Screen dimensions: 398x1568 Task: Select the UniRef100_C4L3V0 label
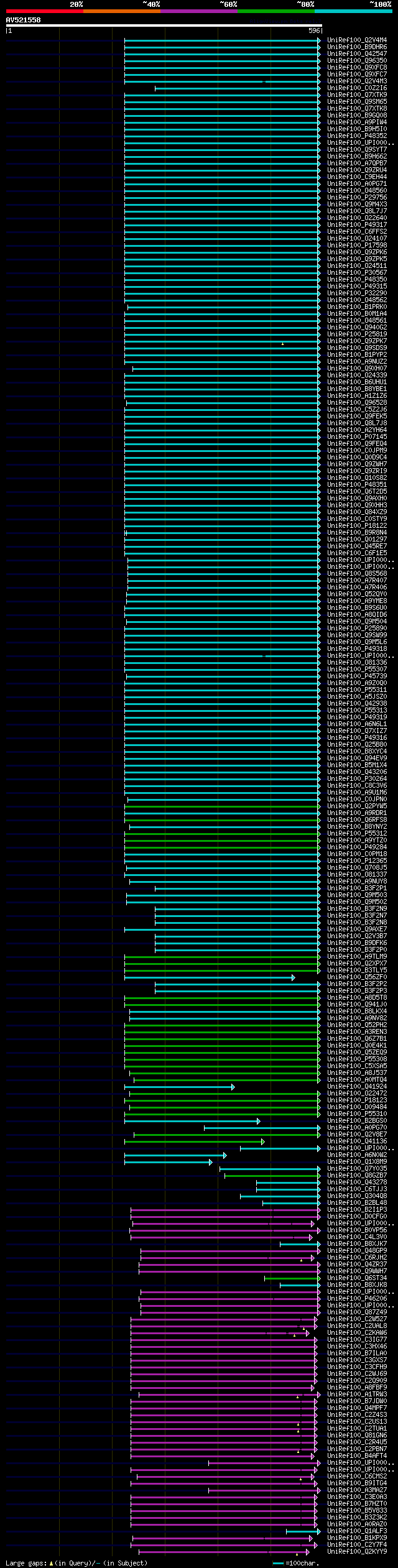[357, 1237]
